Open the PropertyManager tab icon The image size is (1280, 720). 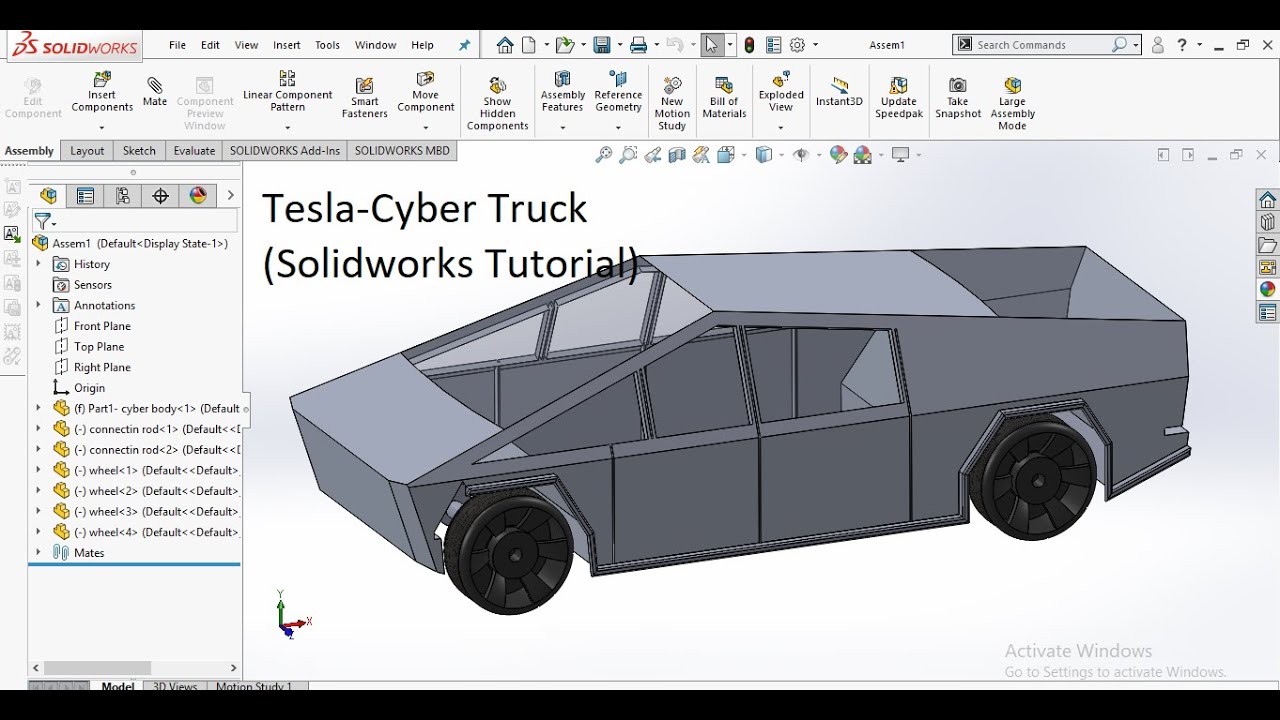click(85, 196)
